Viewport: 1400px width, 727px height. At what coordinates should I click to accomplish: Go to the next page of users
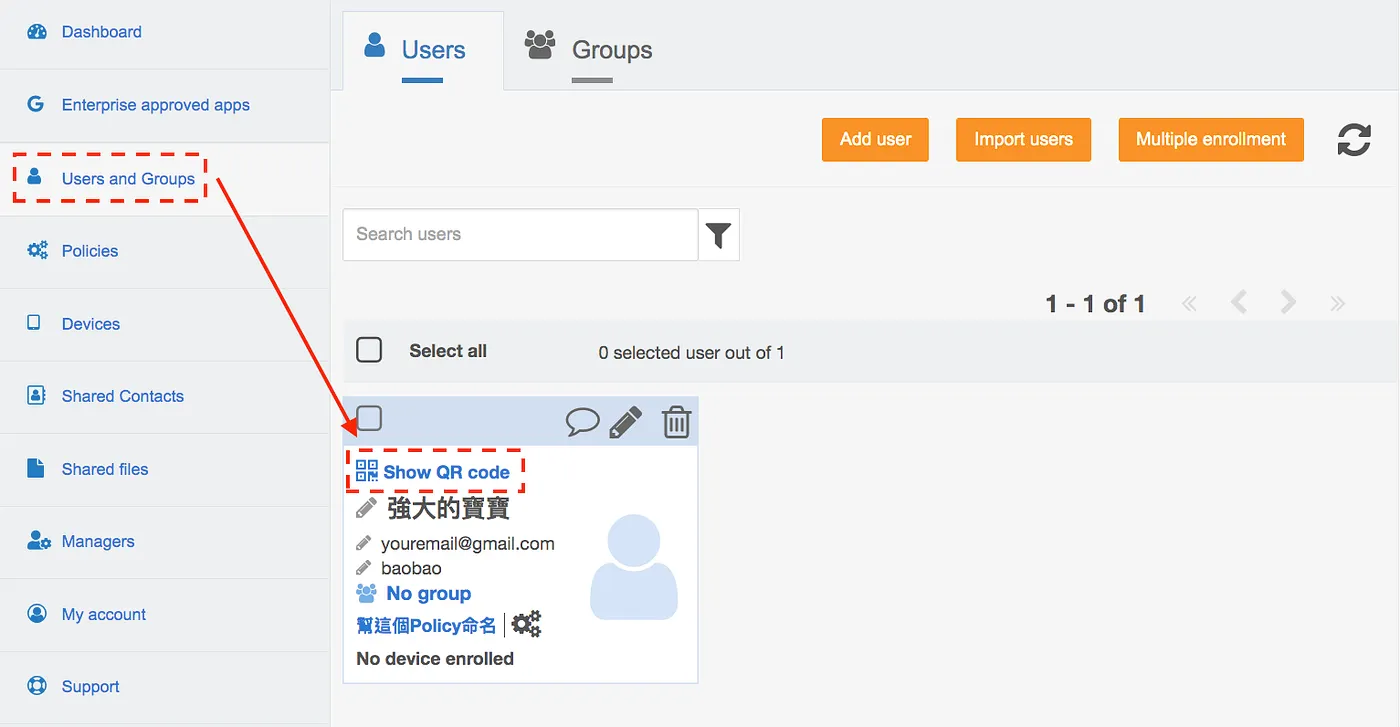(1288, 302)
